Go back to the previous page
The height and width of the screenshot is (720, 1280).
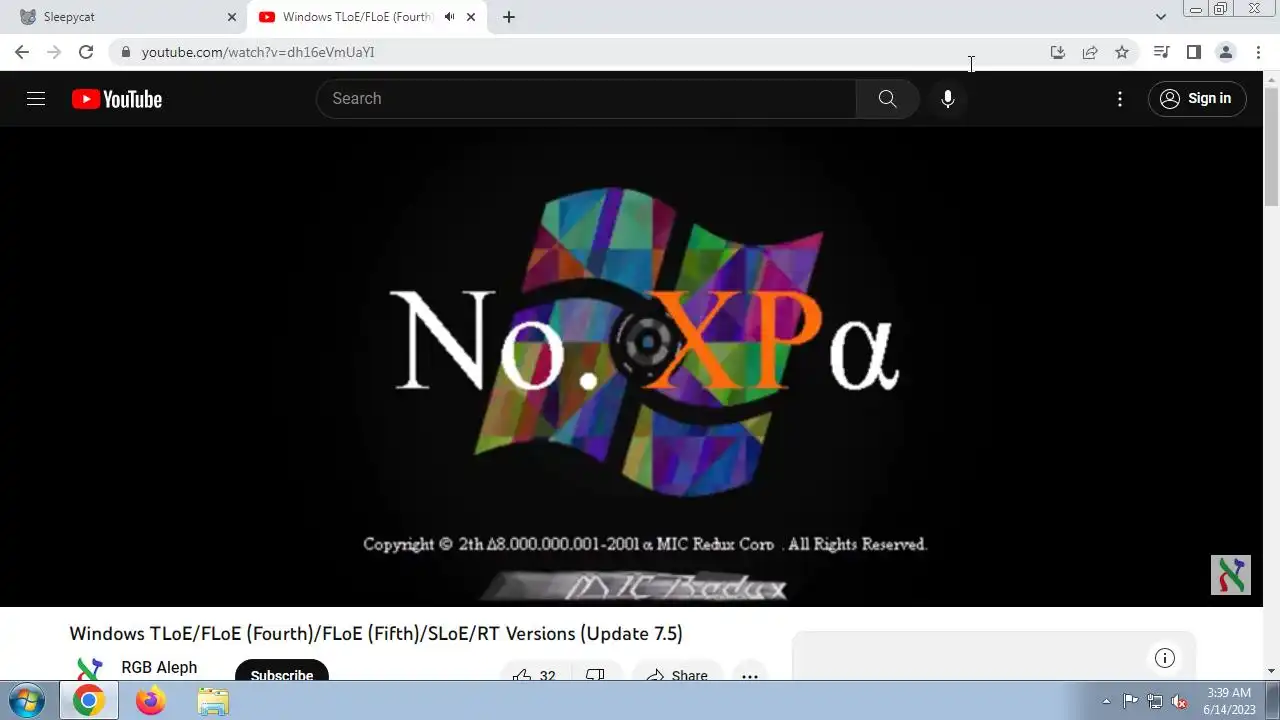[22, 52]
